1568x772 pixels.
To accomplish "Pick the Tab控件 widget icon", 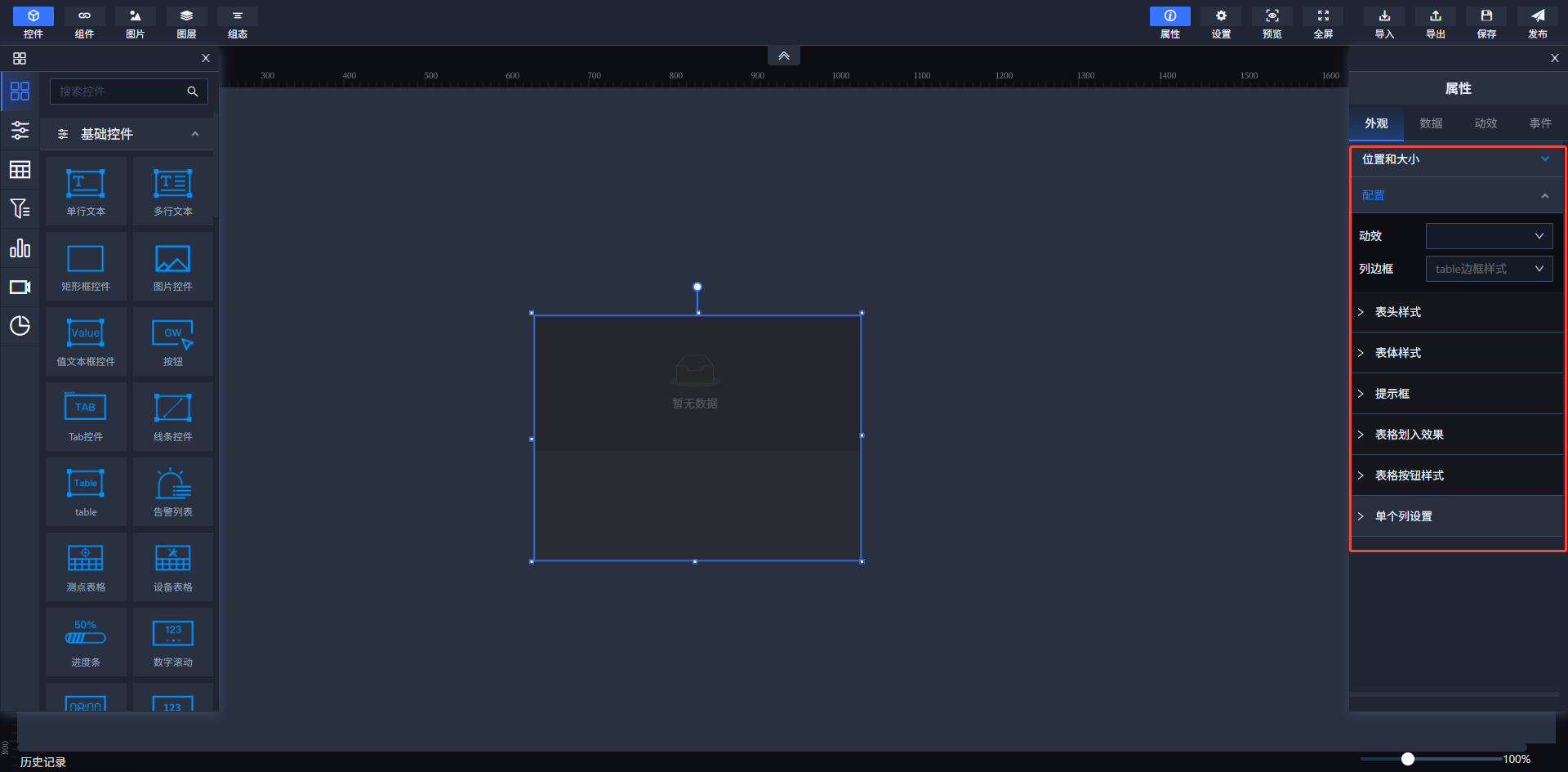I will click(86, 416).
